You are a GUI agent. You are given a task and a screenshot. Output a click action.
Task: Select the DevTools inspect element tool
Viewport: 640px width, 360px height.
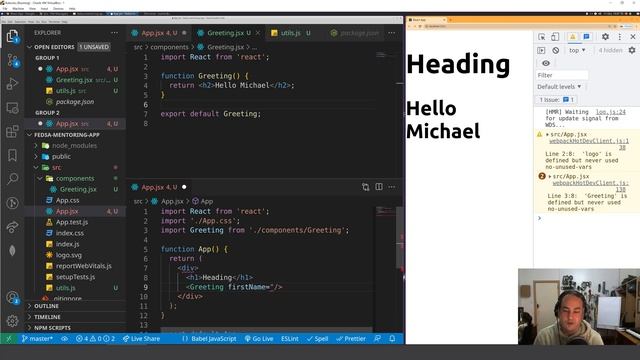542,37
